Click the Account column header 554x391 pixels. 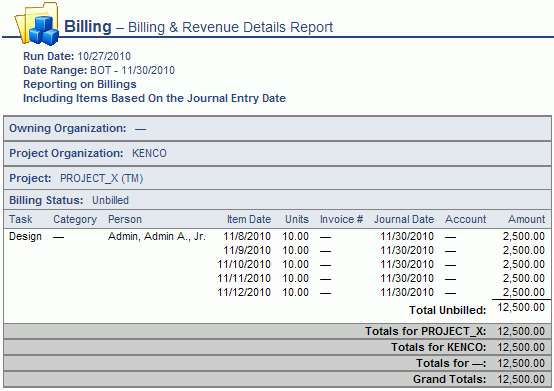(x=465, y=219)
